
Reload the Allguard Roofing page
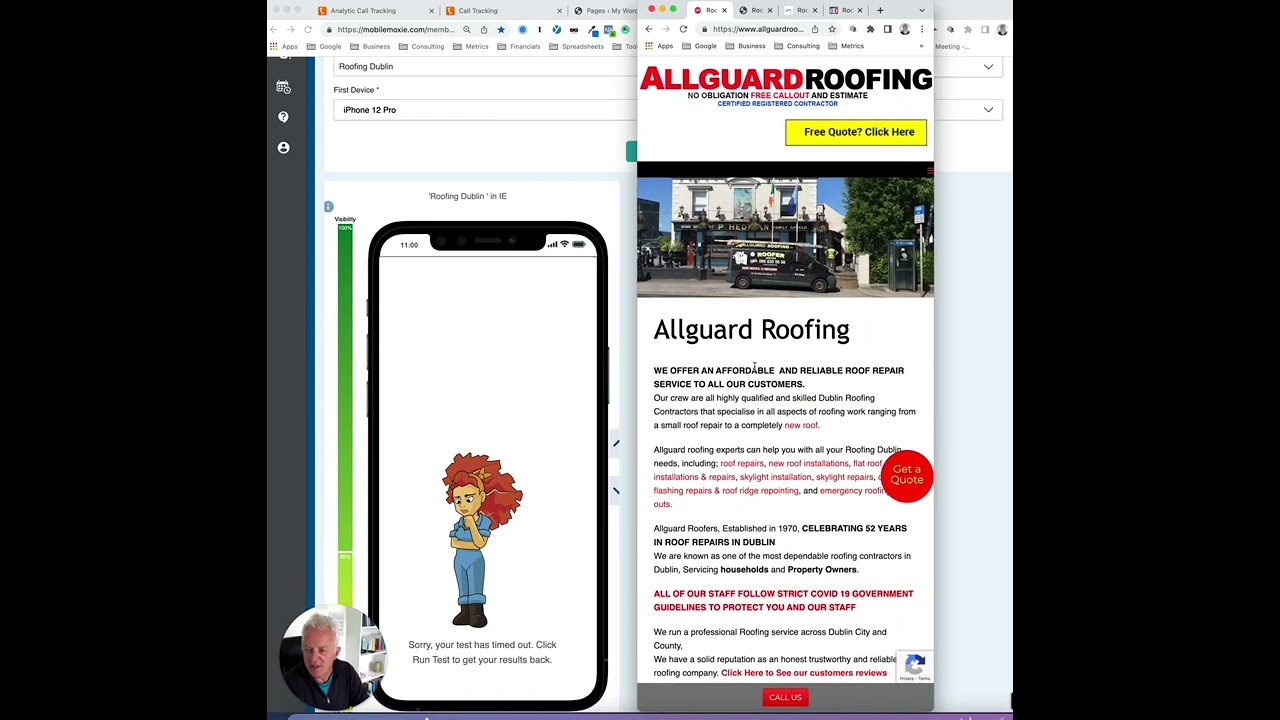[683, 29]
